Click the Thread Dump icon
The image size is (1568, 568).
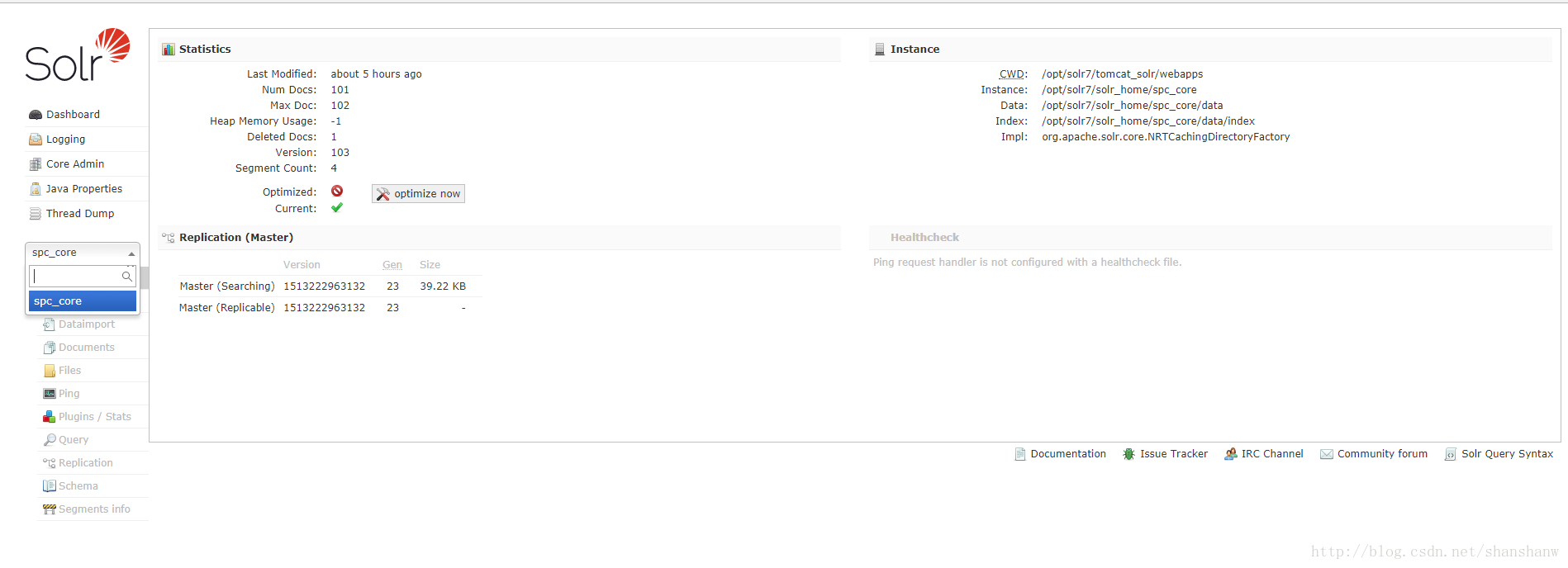click(x=36, y=214)
